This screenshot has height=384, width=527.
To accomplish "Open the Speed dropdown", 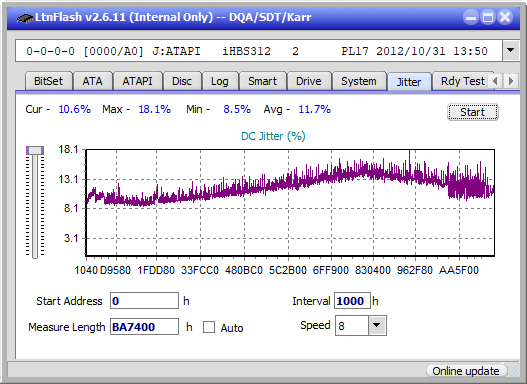I will pos(377,326).
